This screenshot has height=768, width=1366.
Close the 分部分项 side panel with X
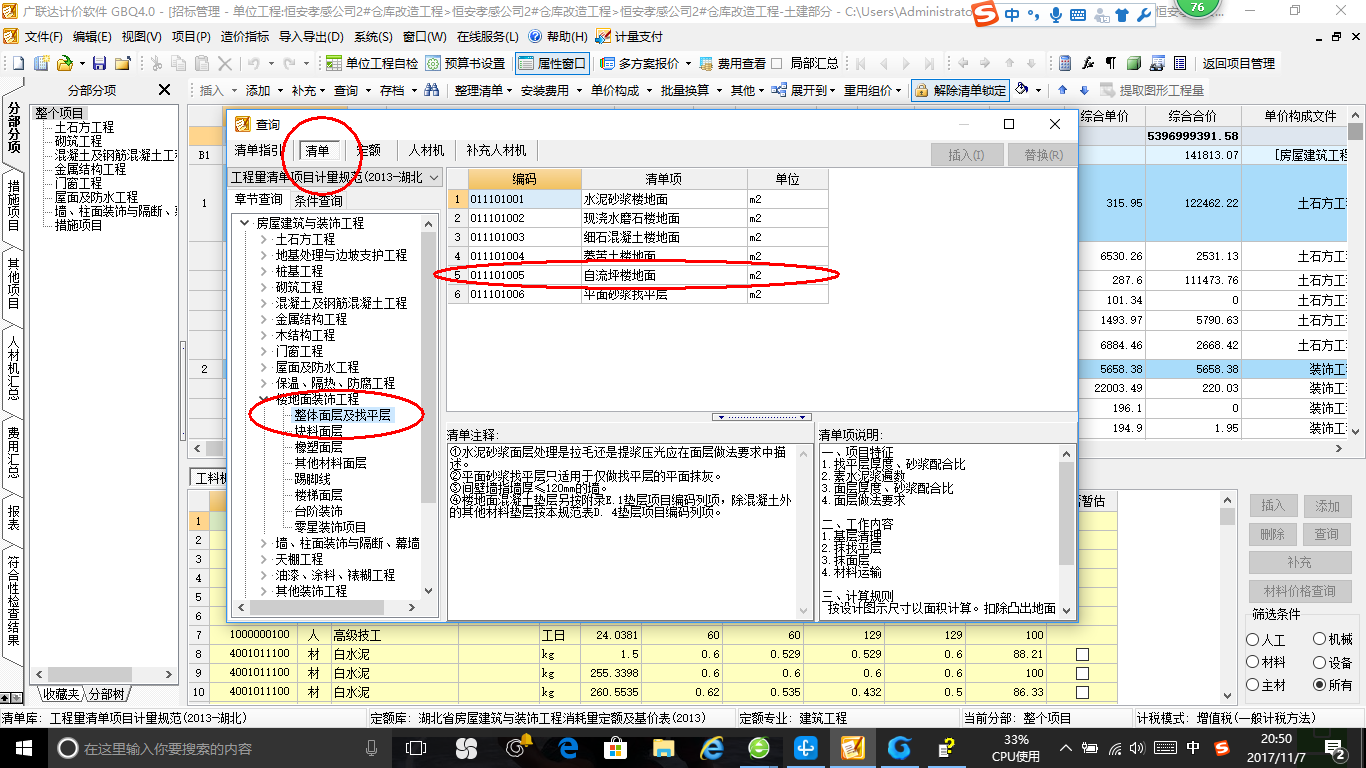(x=165, y=90)
